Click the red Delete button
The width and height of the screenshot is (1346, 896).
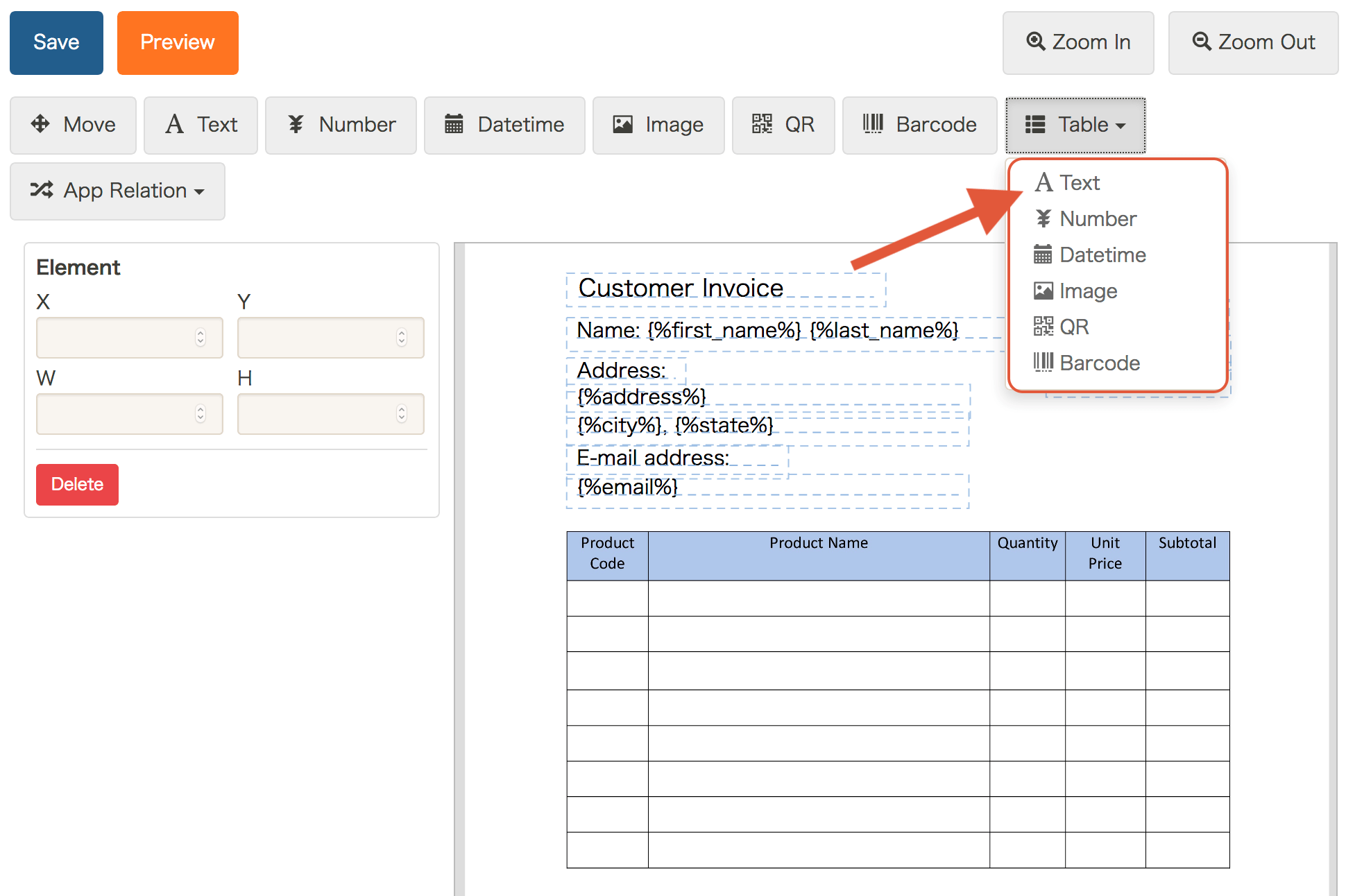77,484
